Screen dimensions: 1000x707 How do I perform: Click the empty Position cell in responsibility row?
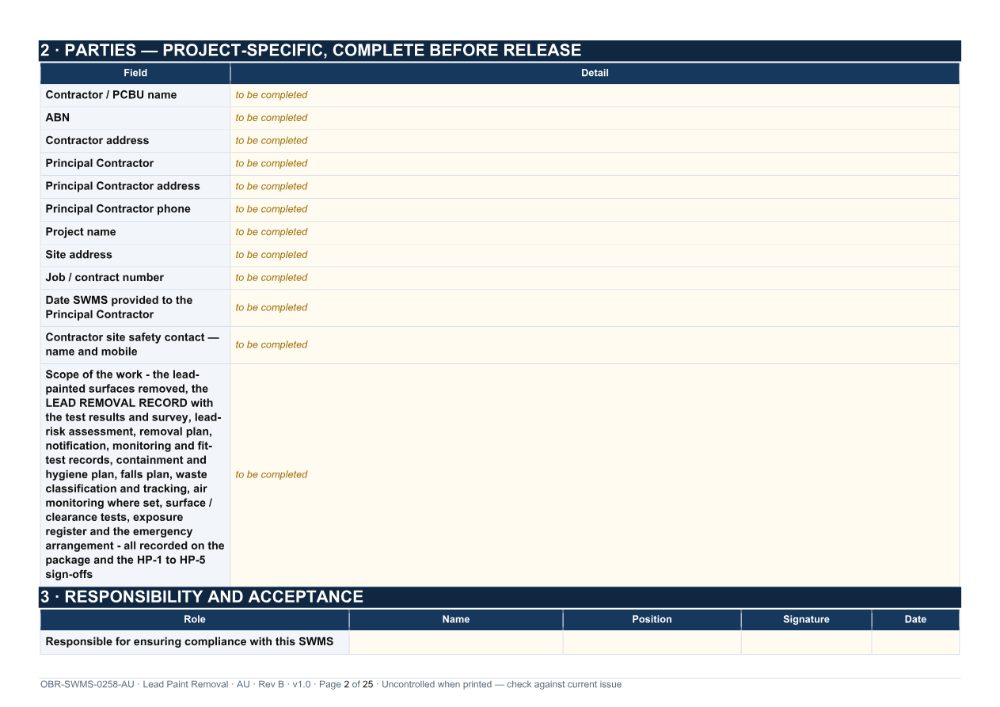pyautogui.click(x=652, y=642)
